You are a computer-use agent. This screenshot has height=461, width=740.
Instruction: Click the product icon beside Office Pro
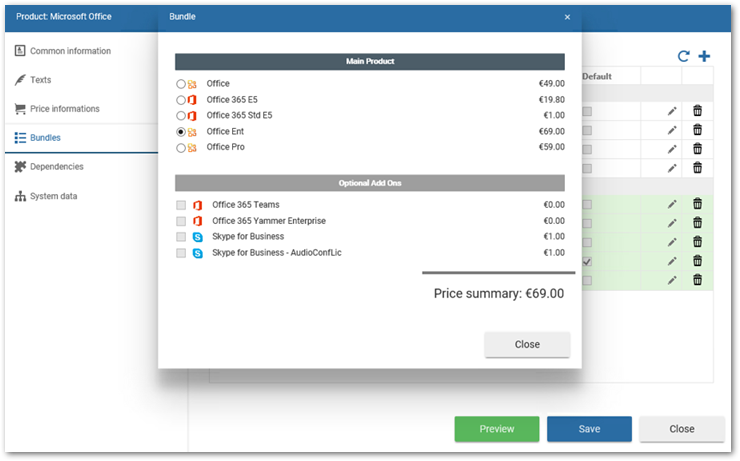click(192, 148)
